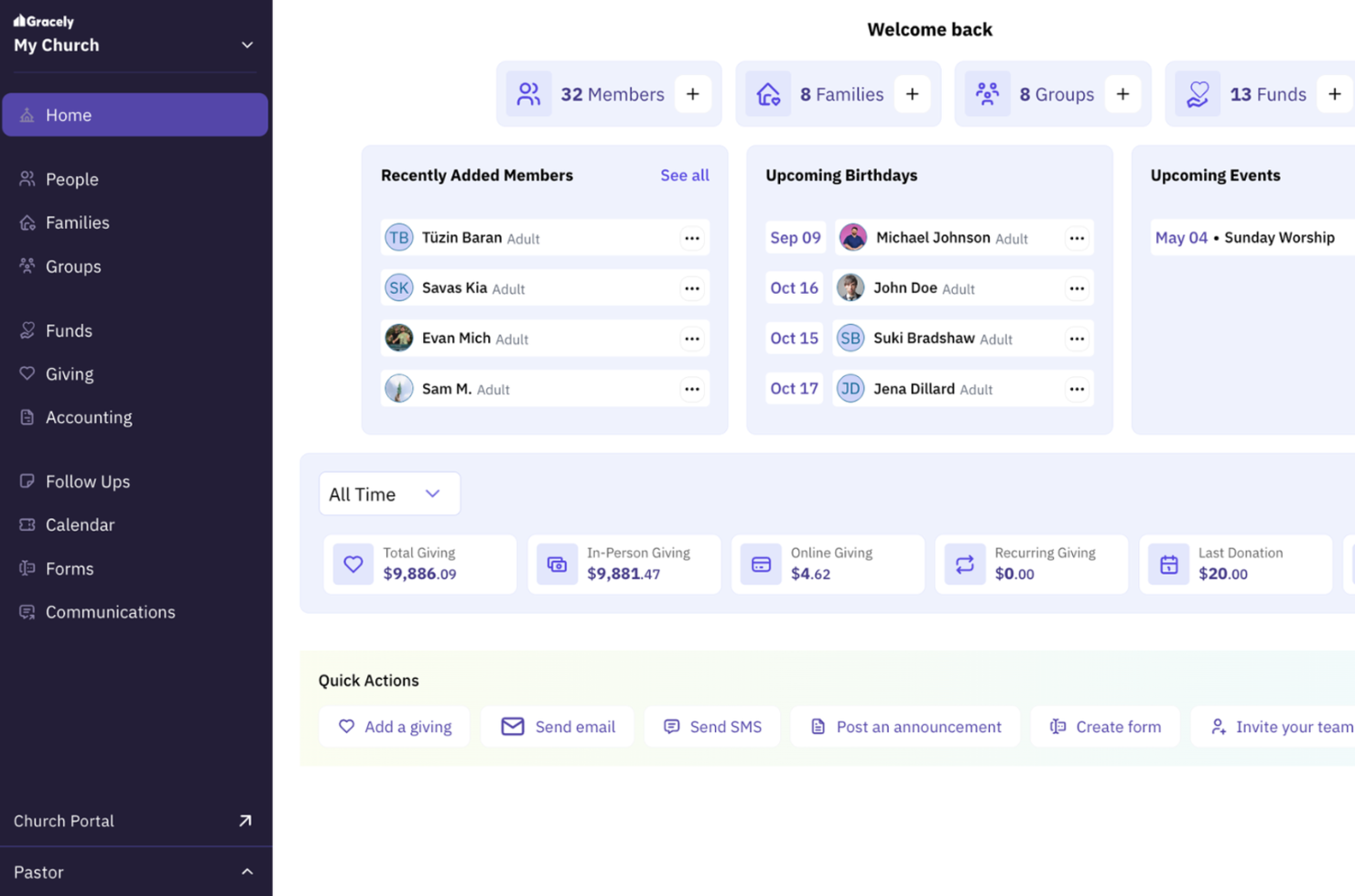This screenshot has width=1355, height=896.
Task: Open the Accounting section
Action: coord(88,417)
